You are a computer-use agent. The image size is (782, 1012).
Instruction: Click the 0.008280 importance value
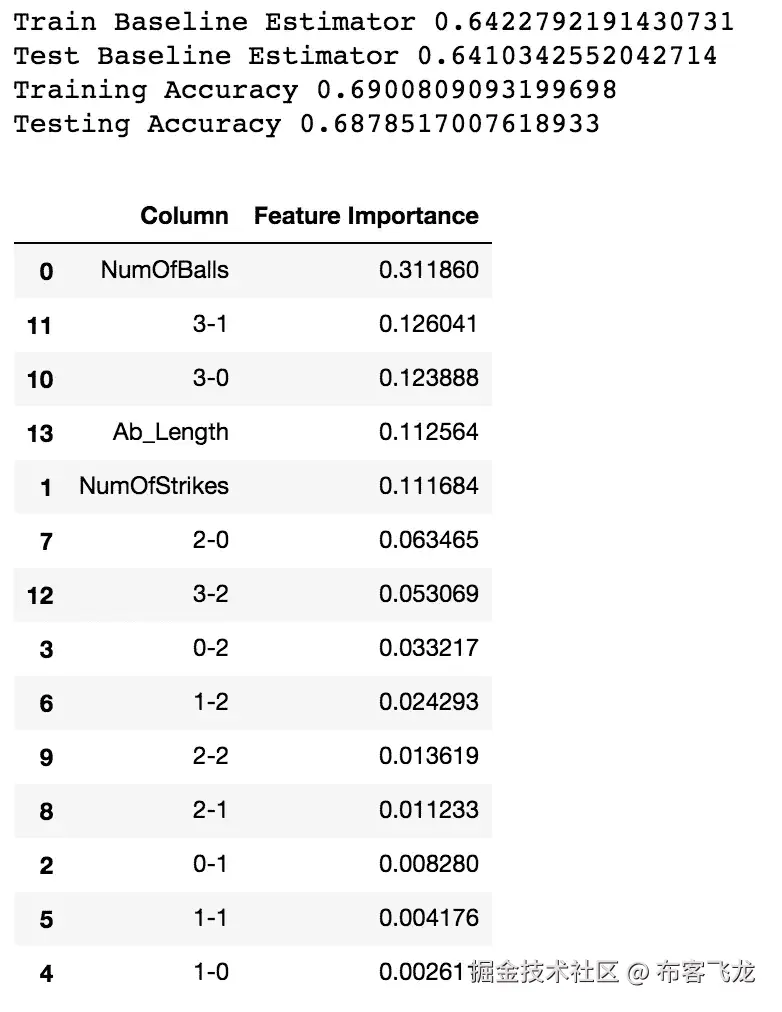428,864
